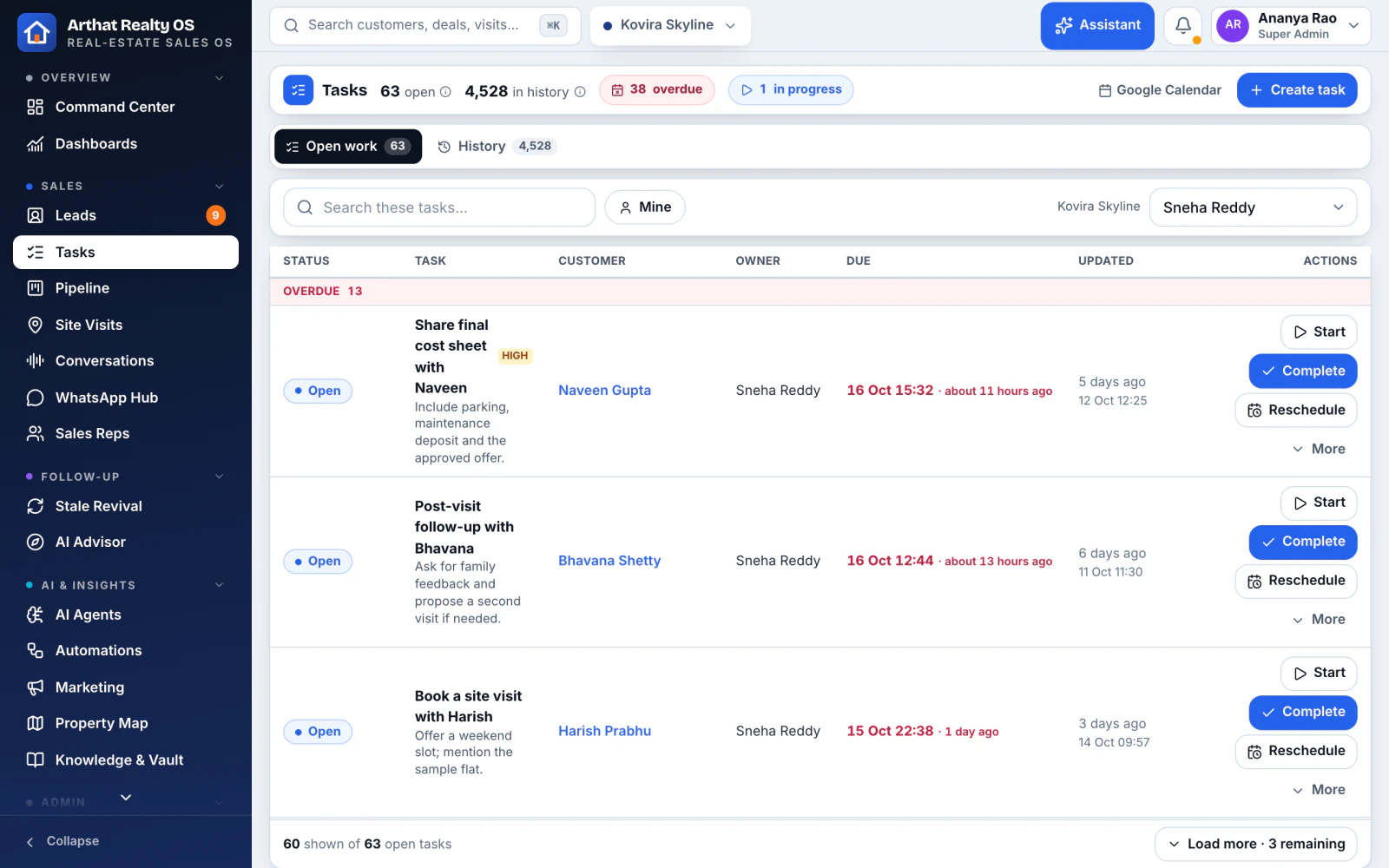Open Site Visits page
The image size is (1389, 868).
[126, 325]
